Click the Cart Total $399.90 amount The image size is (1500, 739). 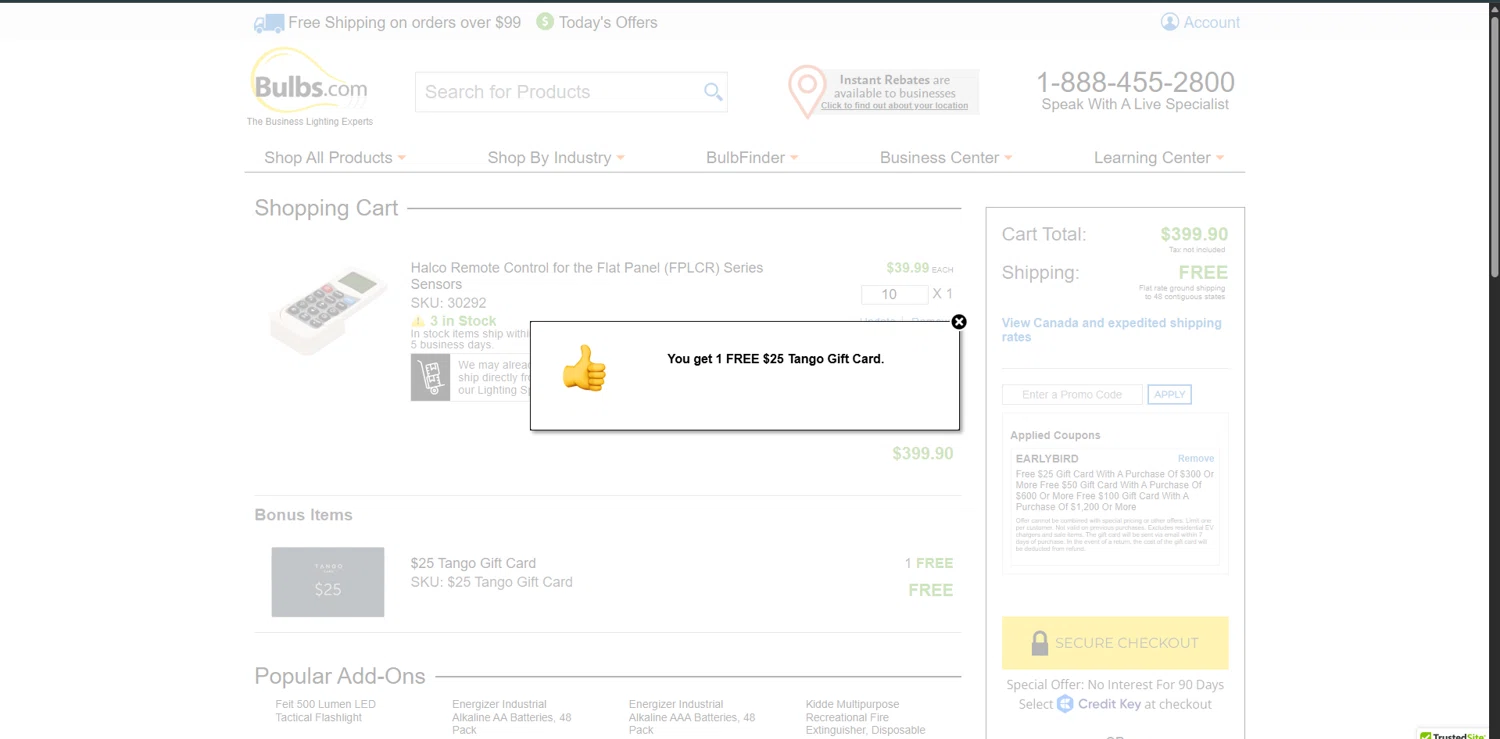(1194, 234)
